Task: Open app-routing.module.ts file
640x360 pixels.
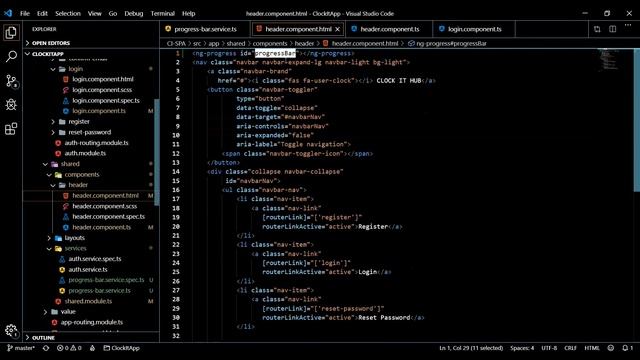Action: [x=91, y=322]
